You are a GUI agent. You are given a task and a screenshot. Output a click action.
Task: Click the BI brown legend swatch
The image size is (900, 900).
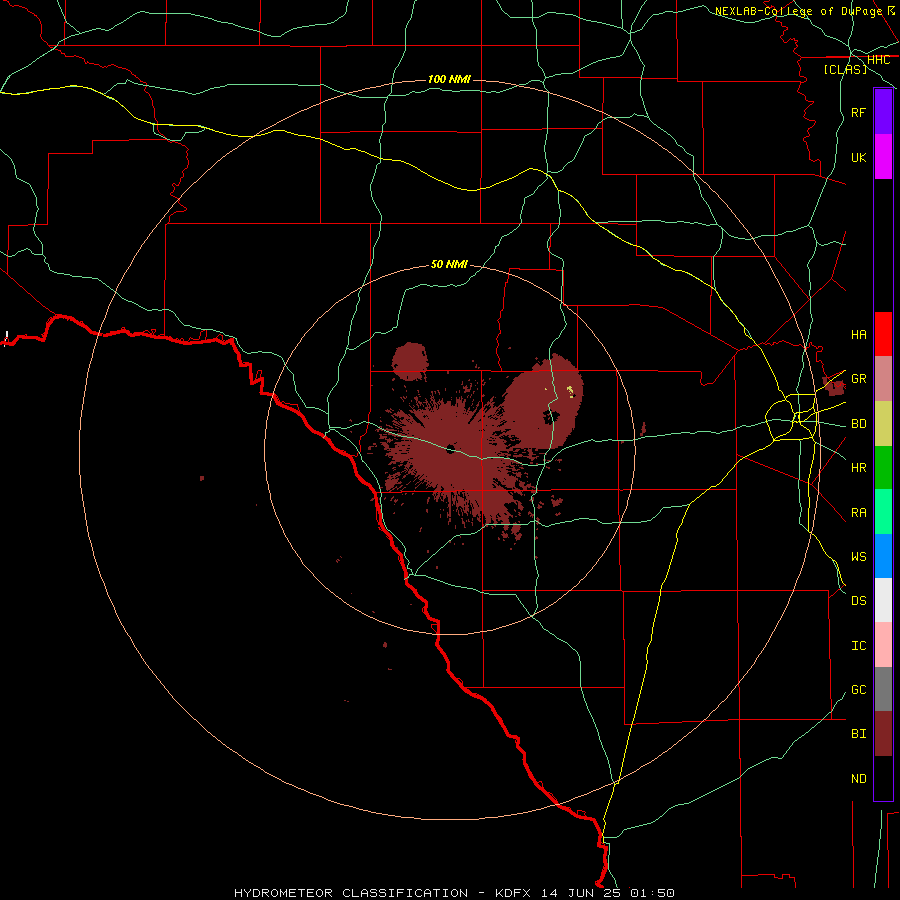[x=883, y=734]
